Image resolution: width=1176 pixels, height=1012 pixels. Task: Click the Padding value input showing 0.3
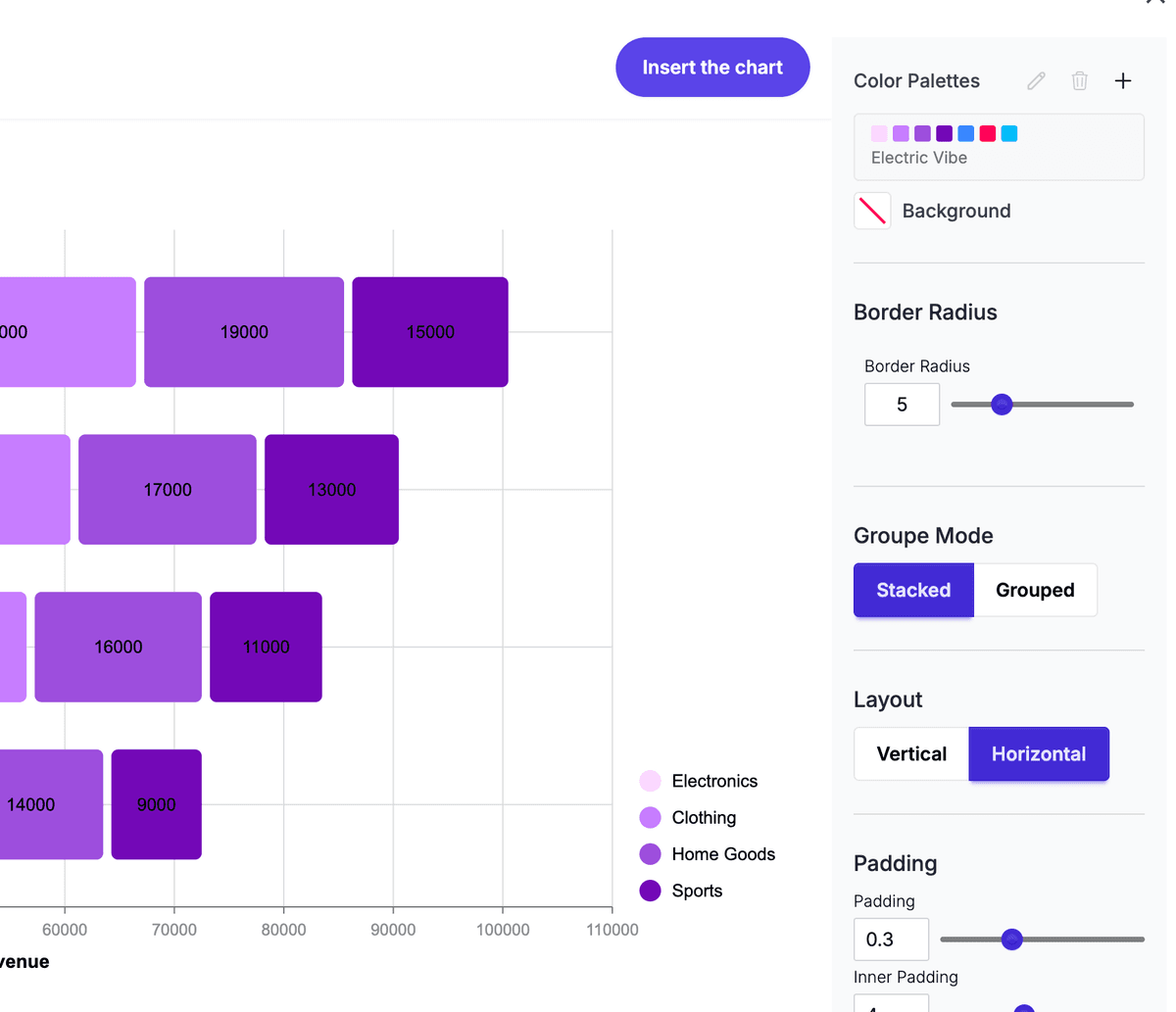[x=891, y=940]
